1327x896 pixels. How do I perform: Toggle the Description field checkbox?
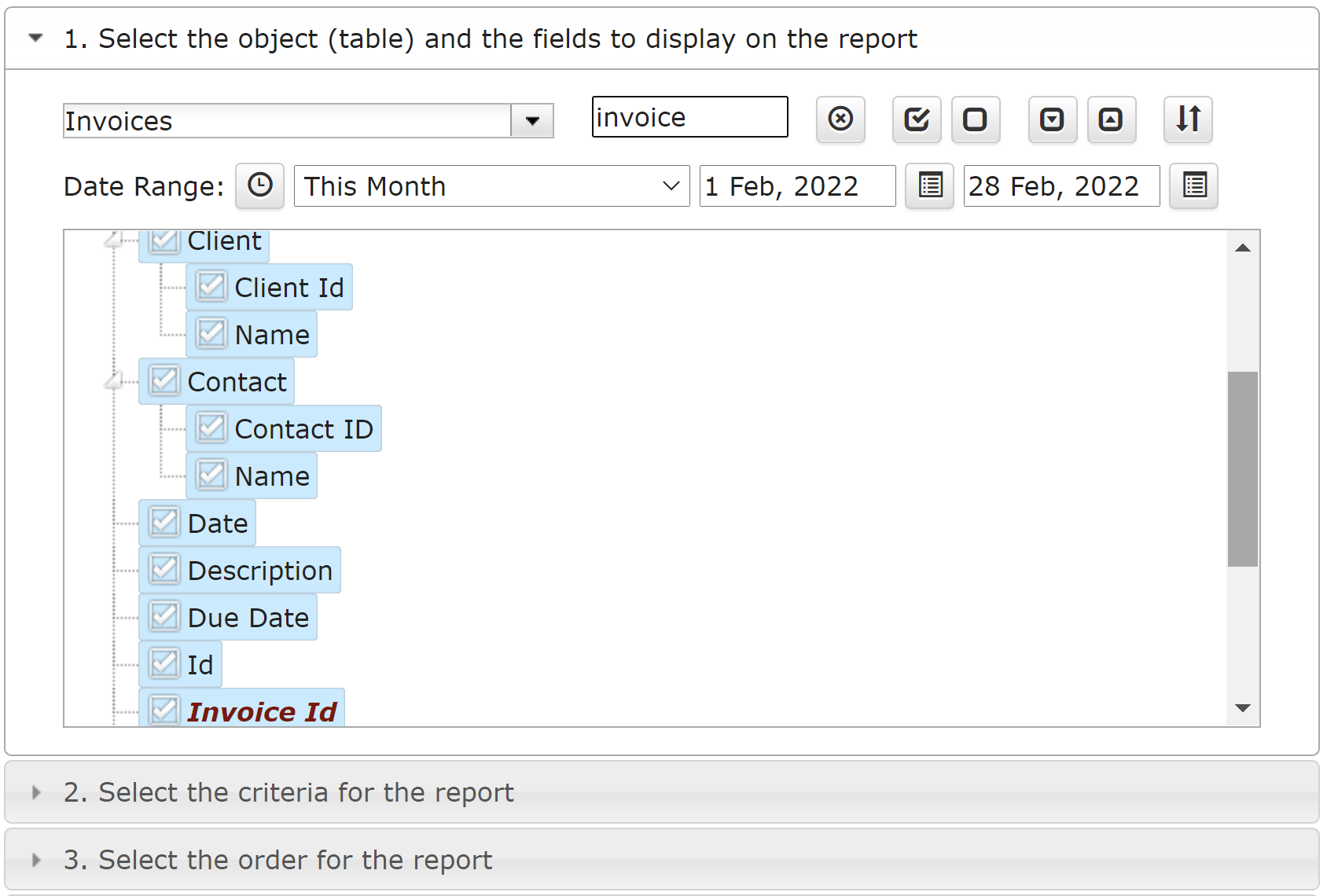pyautogui.click(x=164, y=570)
